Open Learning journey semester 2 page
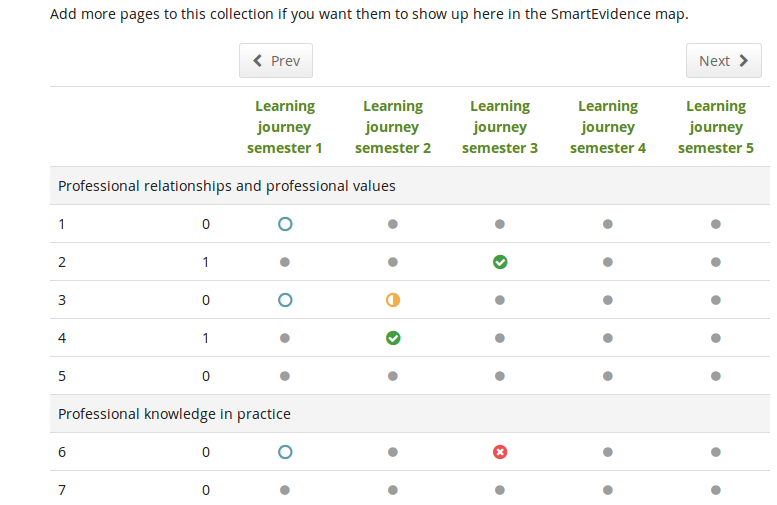Screen dimensions: 777x505 pyautogui.click(x=393, y=127)
